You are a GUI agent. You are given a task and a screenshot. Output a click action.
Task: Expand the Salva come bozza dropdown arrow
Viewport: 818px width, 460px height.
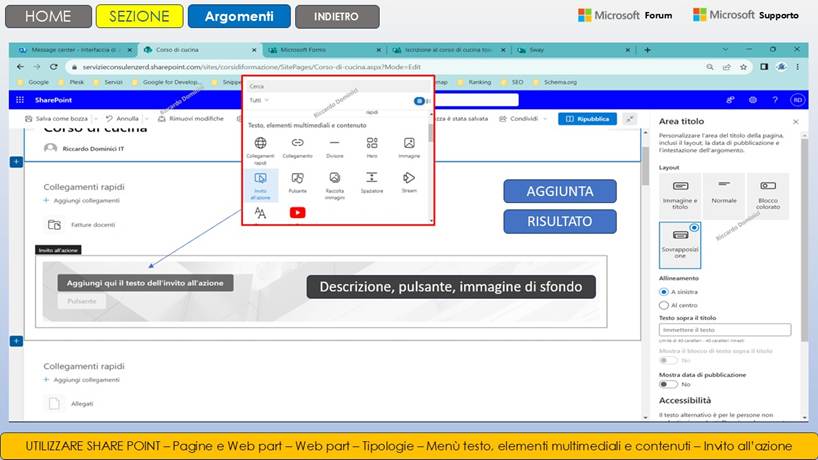tap(96, 119)
